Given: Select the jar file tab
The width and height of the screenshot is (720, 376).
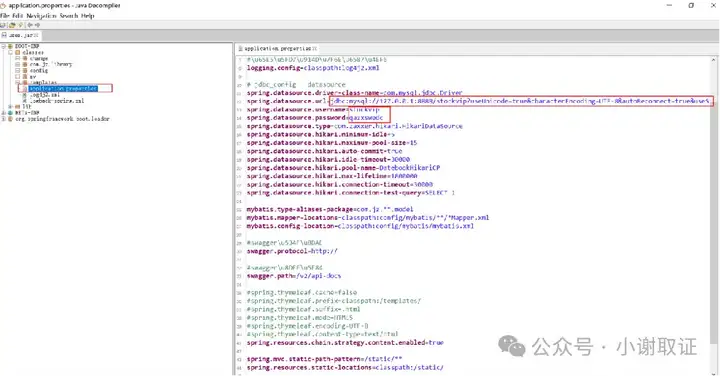Looking at the screenshot, I should coord(21,35).
